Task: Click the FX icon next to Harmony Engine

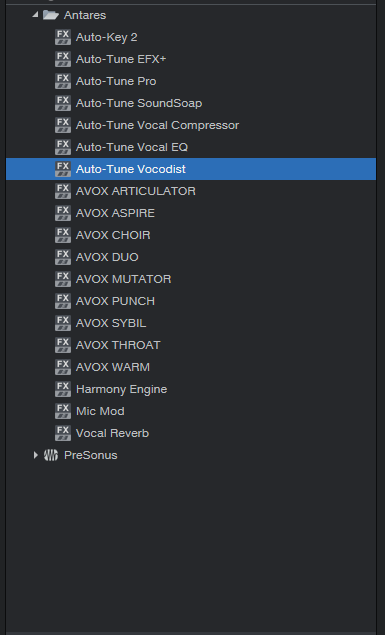Action: (63, 389)
